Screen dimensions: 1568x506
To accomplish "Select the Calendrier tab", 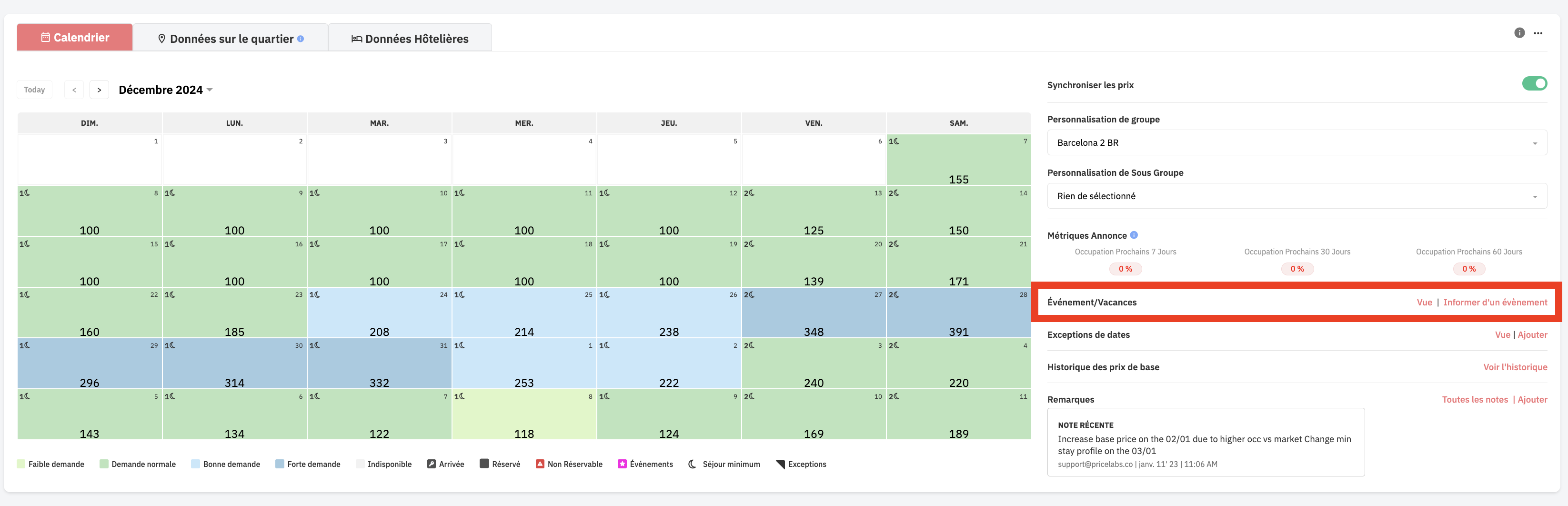I will 75,37.
